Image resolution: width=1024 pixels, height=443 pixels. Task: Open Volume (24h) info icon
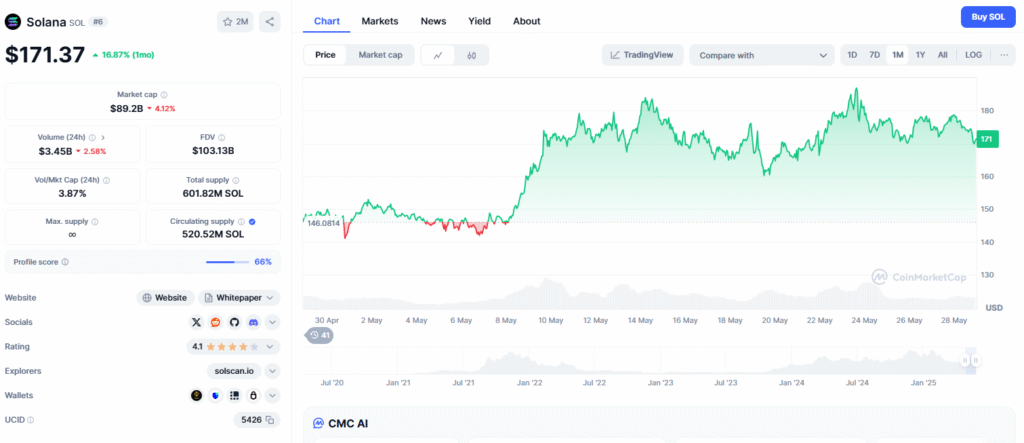(92, 138)
